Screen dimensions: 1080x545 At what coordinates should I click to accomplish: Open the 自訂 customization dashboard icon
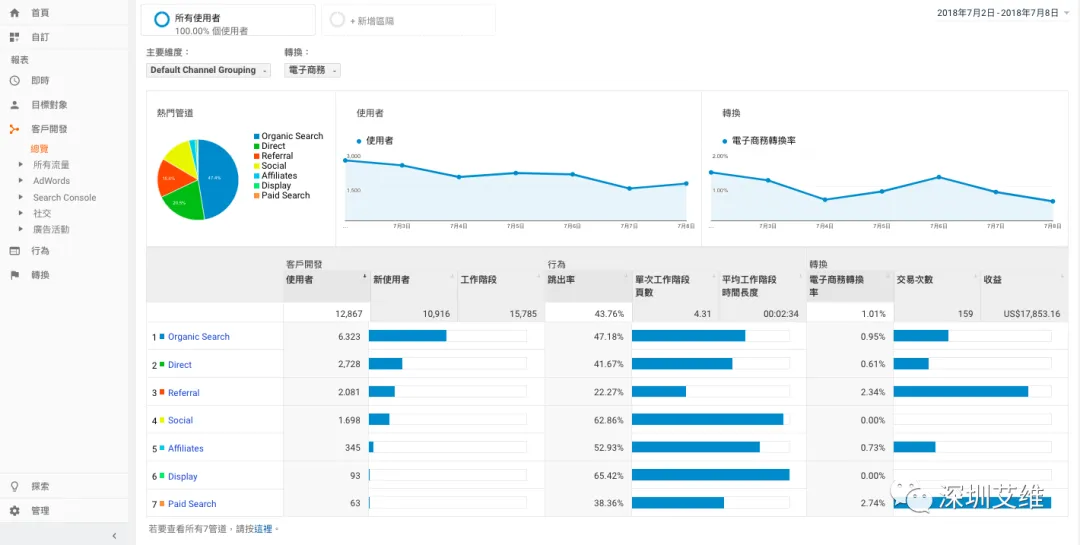click(x=14, y=37)
